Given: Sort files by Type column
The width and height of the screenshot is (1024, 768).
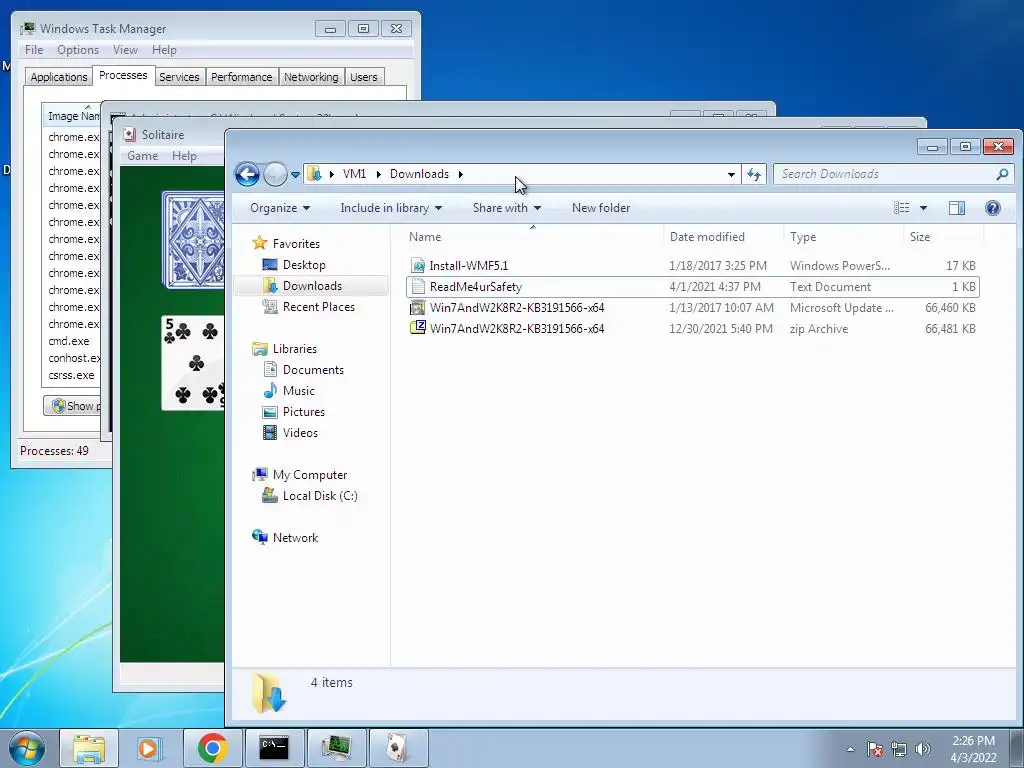Looking at the screenshot, I should (803, 236).
